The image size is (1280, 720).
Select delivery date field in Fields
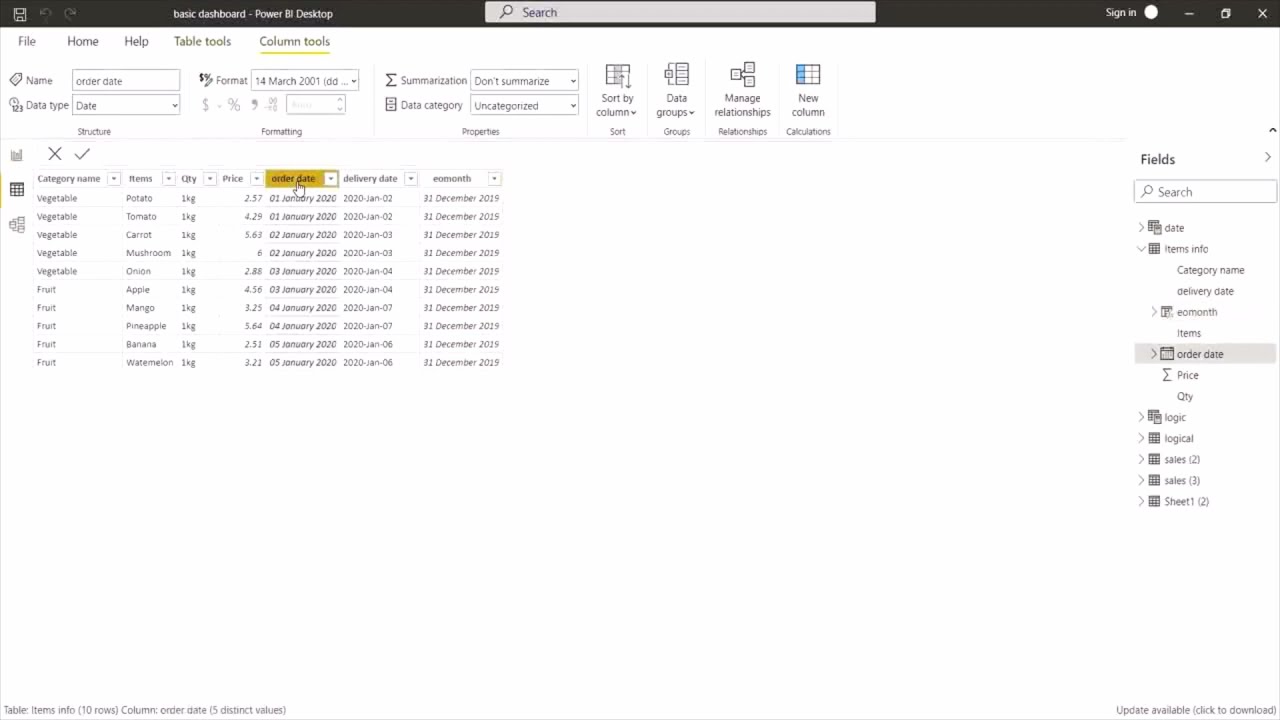coord(1205,291)
